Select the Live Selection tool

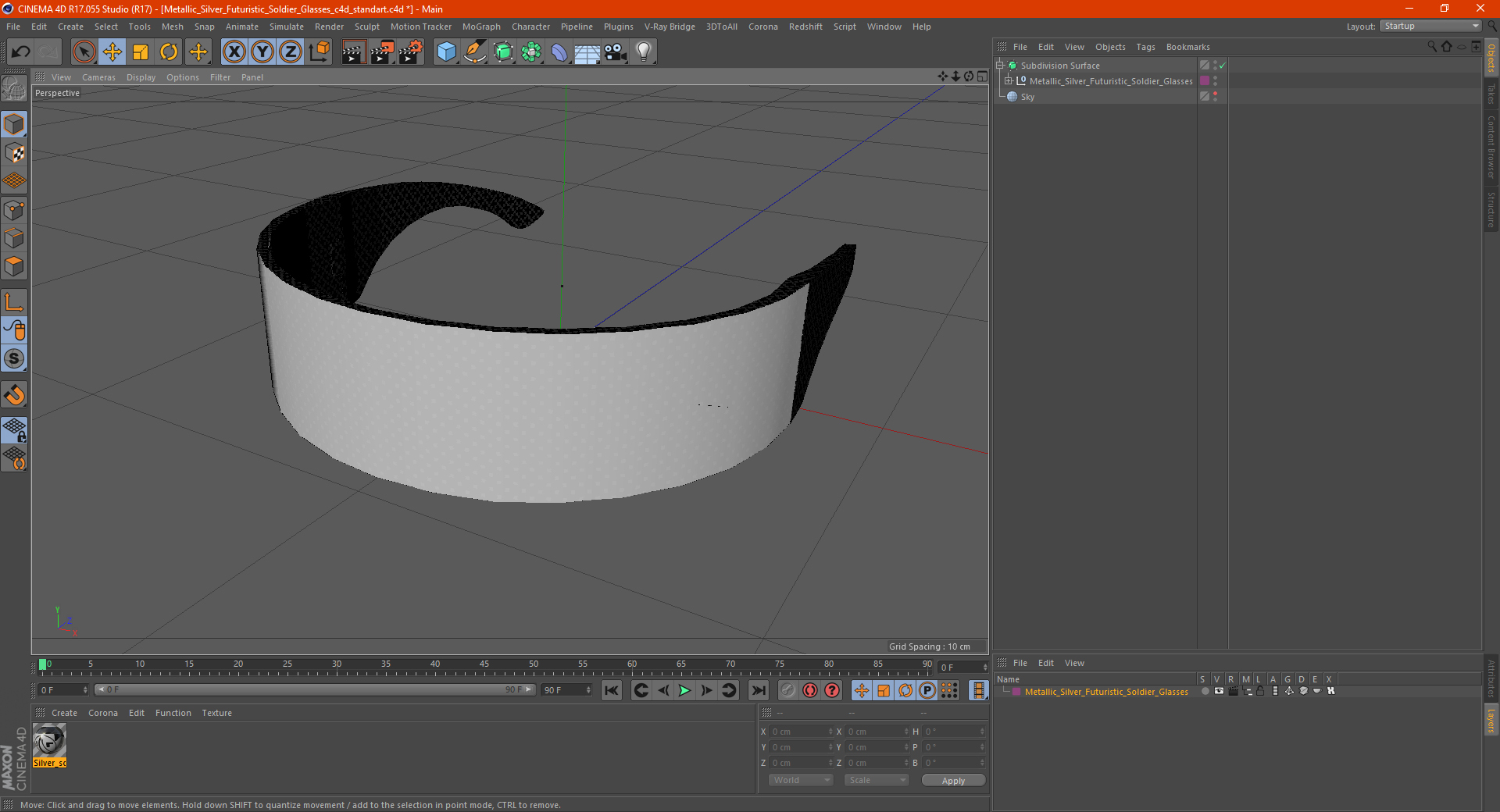[84, 52]
